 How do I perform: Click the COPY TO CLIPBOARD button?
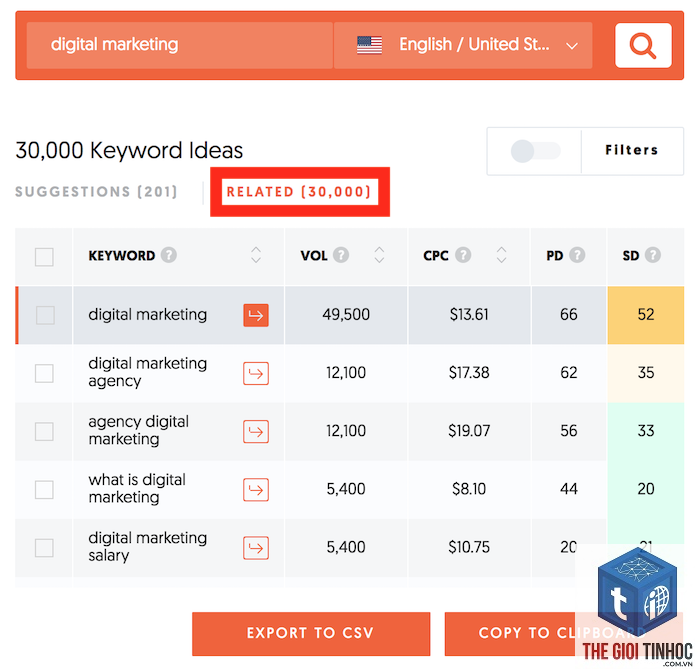(562, 633)
